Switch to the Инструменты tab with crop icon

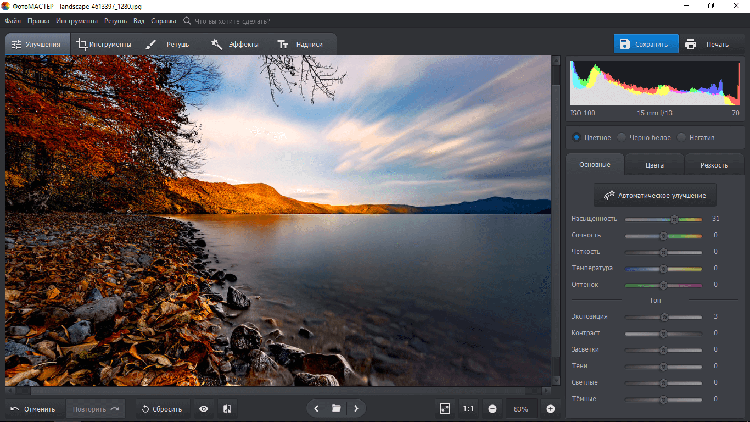tap(104, 45)
